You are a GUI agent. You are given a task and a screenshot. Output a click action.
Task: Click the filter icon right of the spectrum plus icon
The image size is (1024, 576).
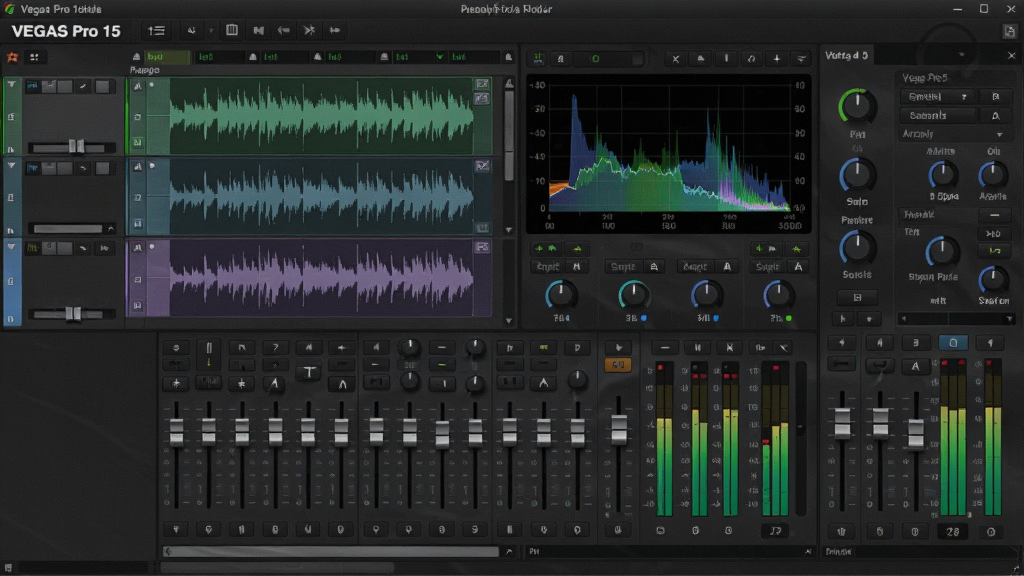[801, 59]
